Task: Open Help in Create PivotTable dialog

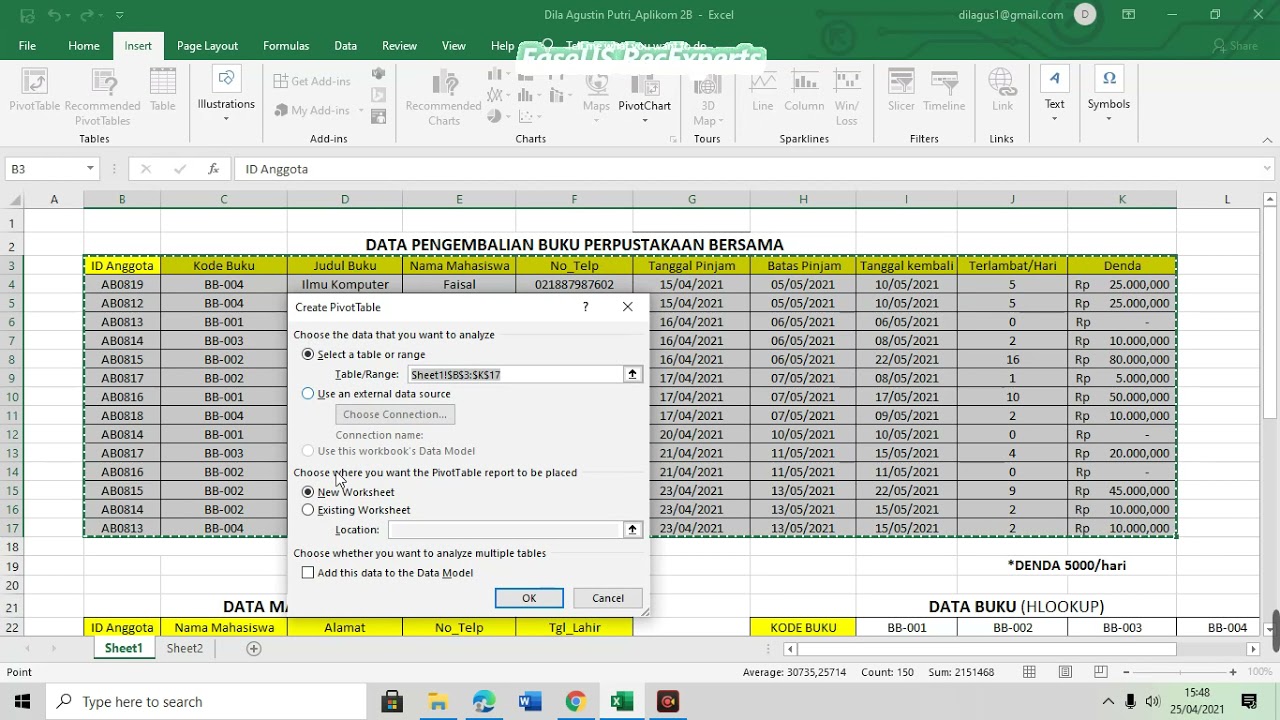Action: 586,307
